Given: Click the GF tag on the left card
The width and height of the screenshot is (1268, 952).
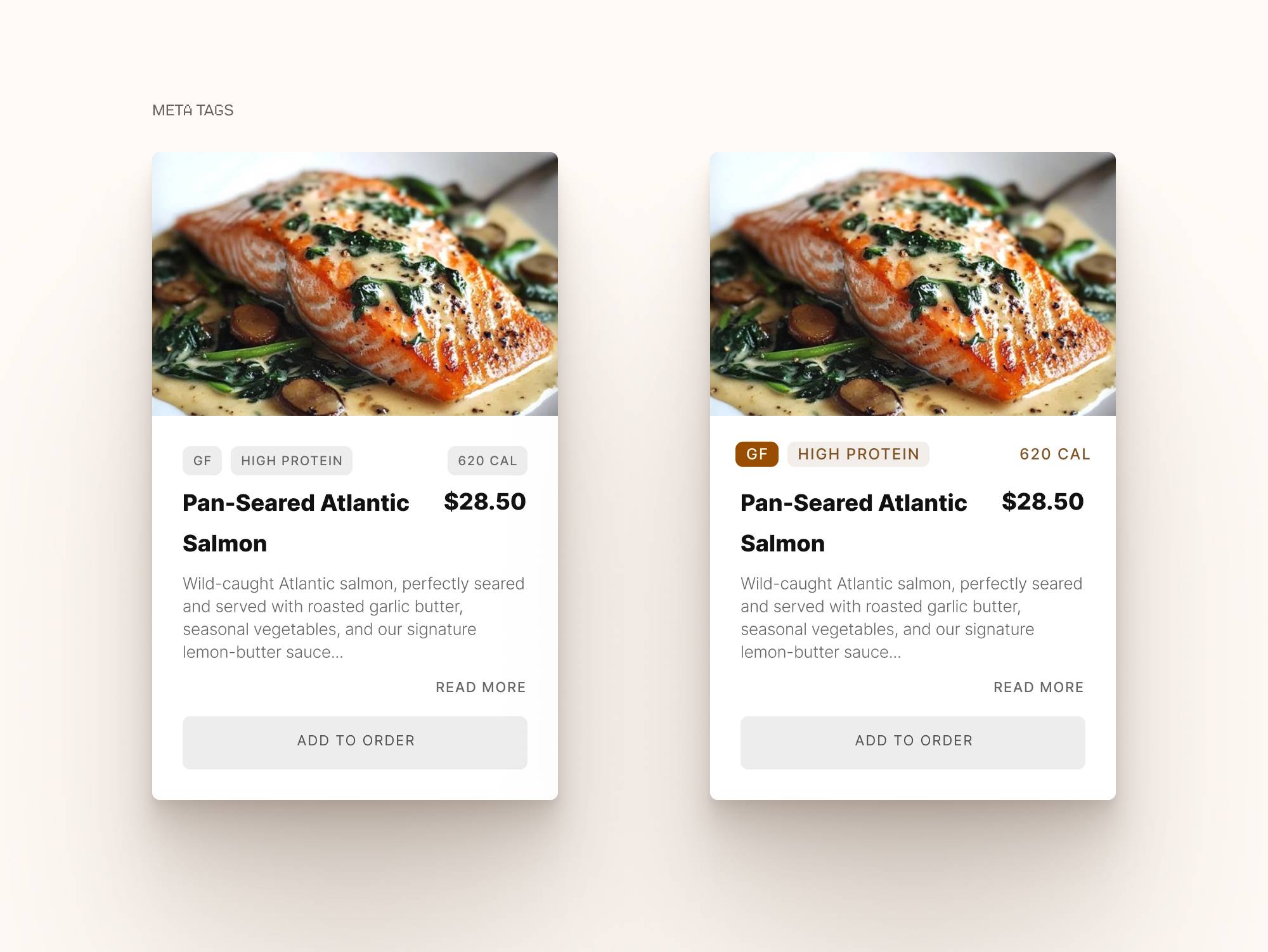Looking at the screenshot, I should 202,461.
